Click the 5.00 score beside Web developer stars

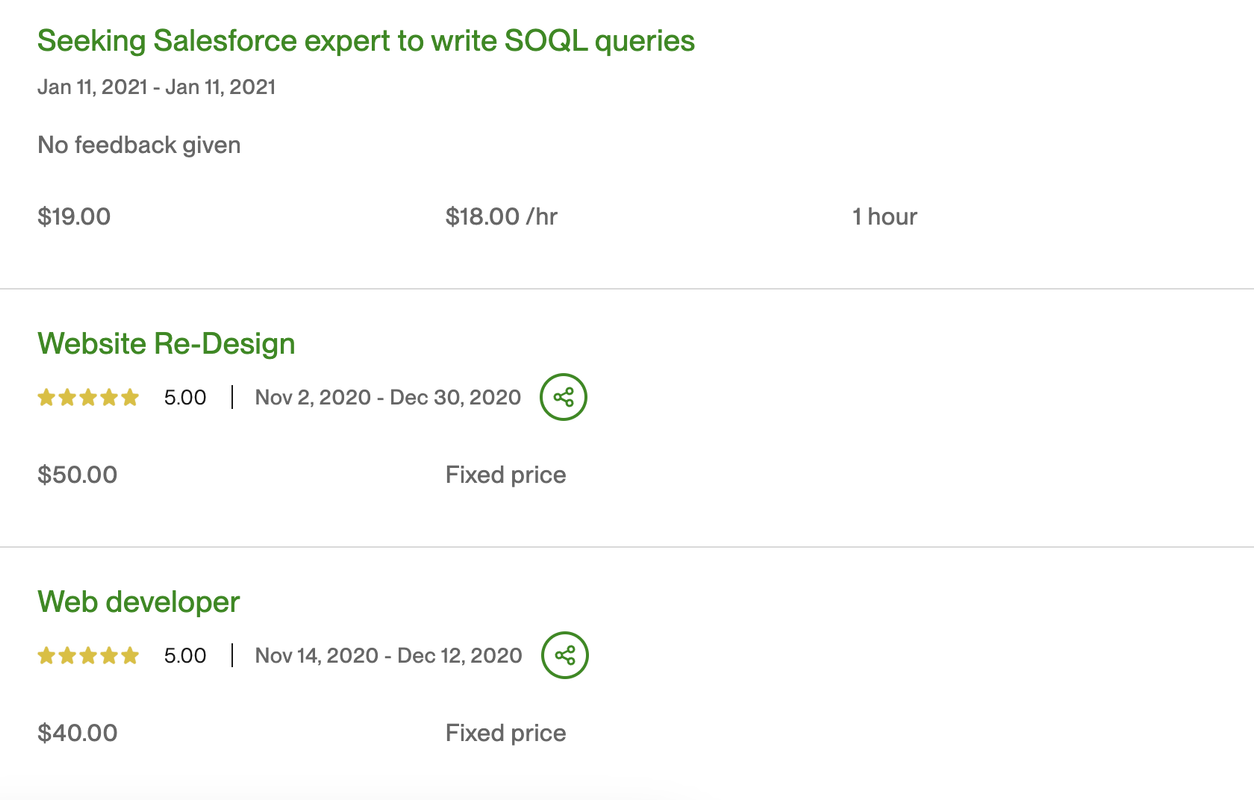coord(185,656)
